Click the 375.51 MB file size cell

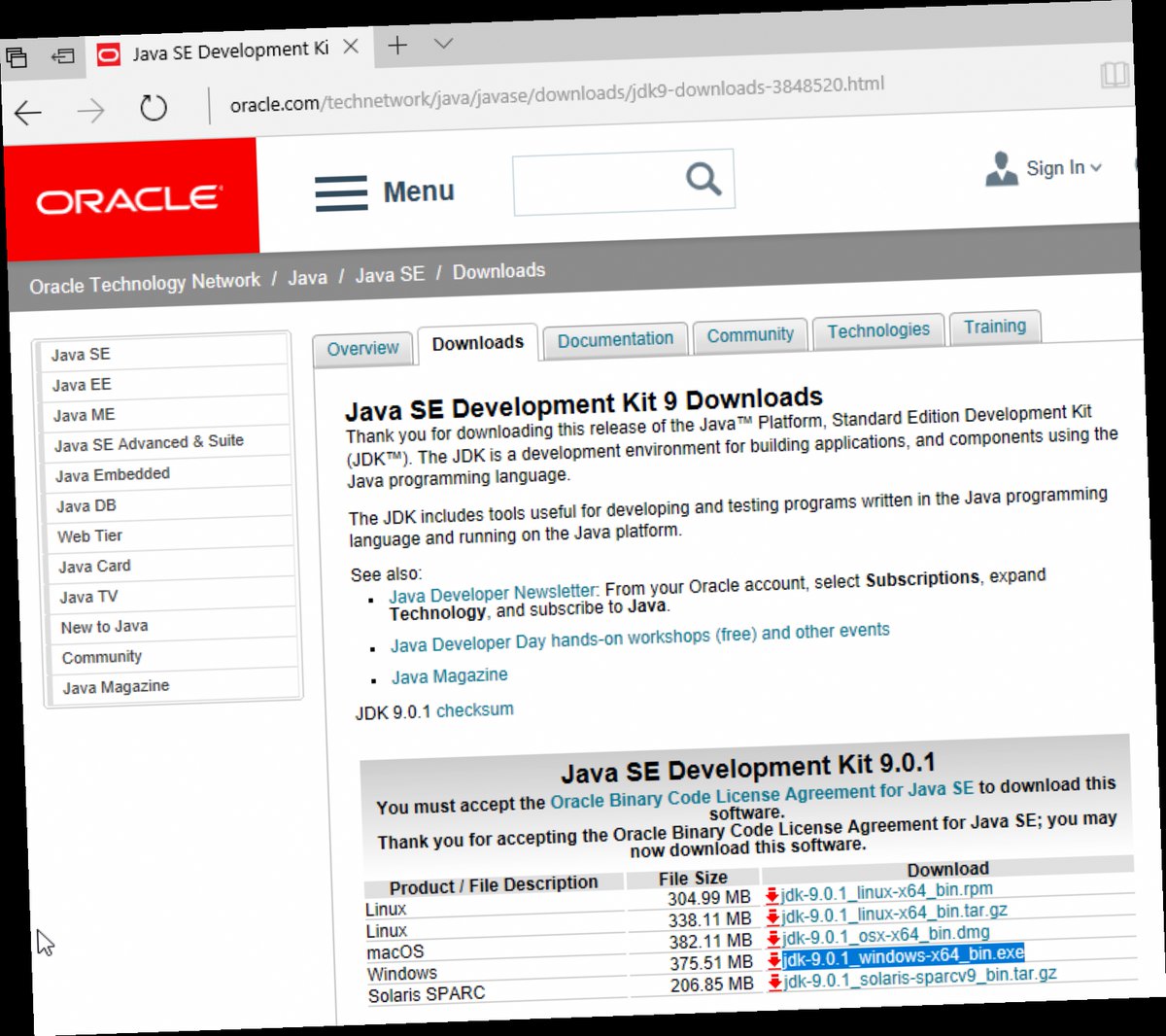711,963
